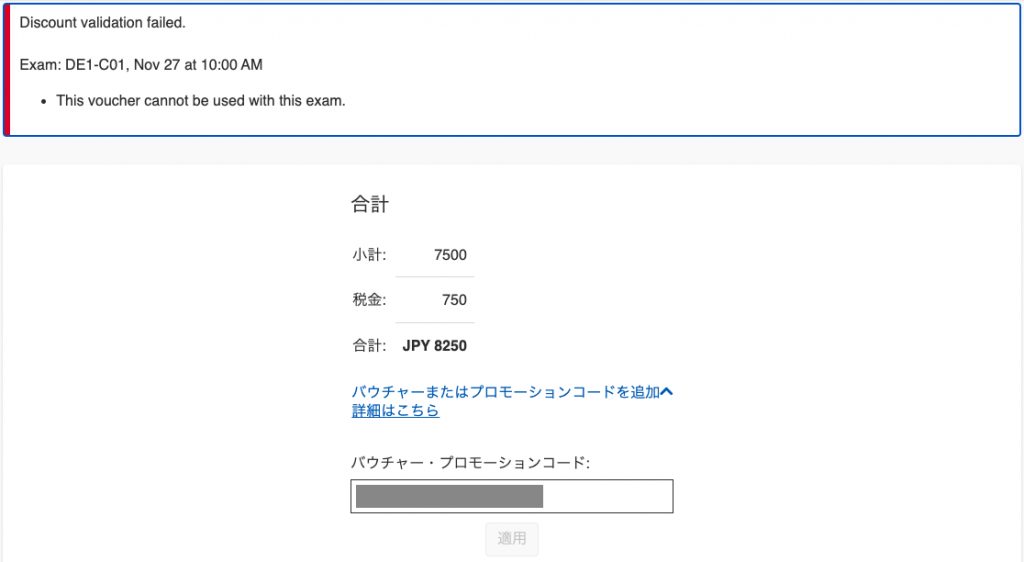The height and width of the screenshot is (562, 1024).
Task: Open the 詳細はこちら link
Action: click(395, 411)
